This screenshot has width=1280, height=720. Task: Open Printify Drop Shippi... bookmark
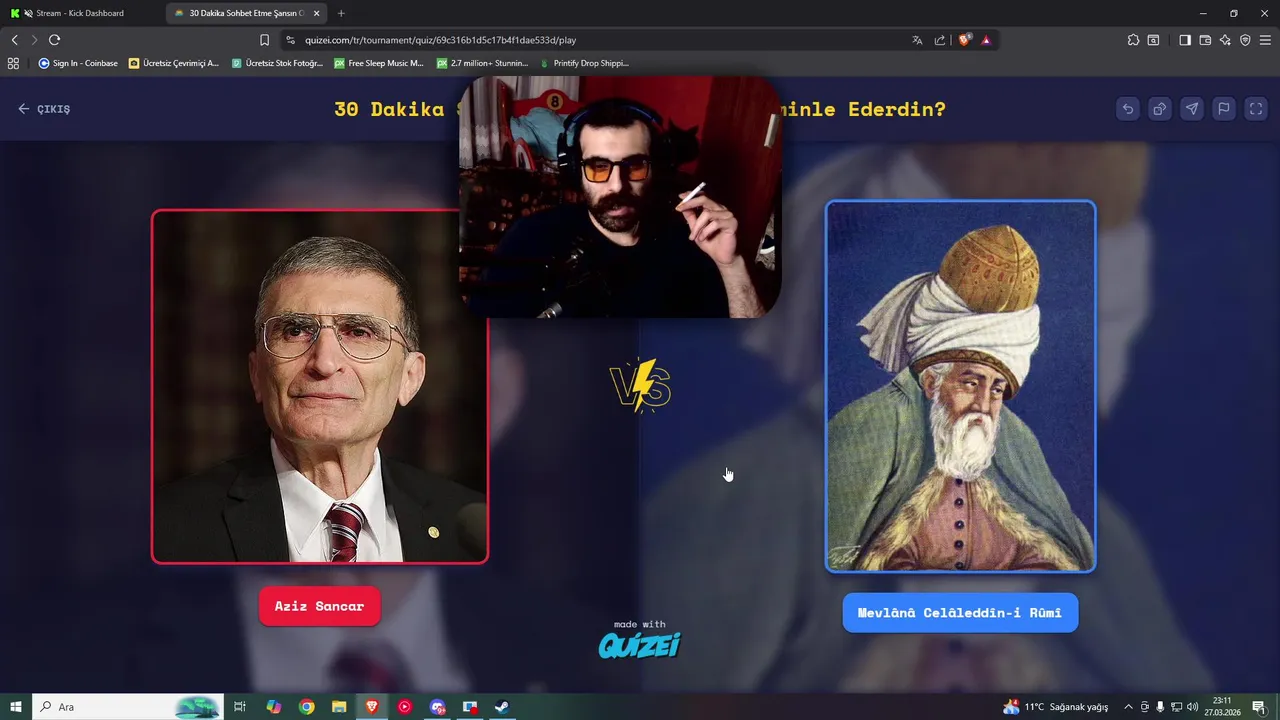[x=584, y=63]
